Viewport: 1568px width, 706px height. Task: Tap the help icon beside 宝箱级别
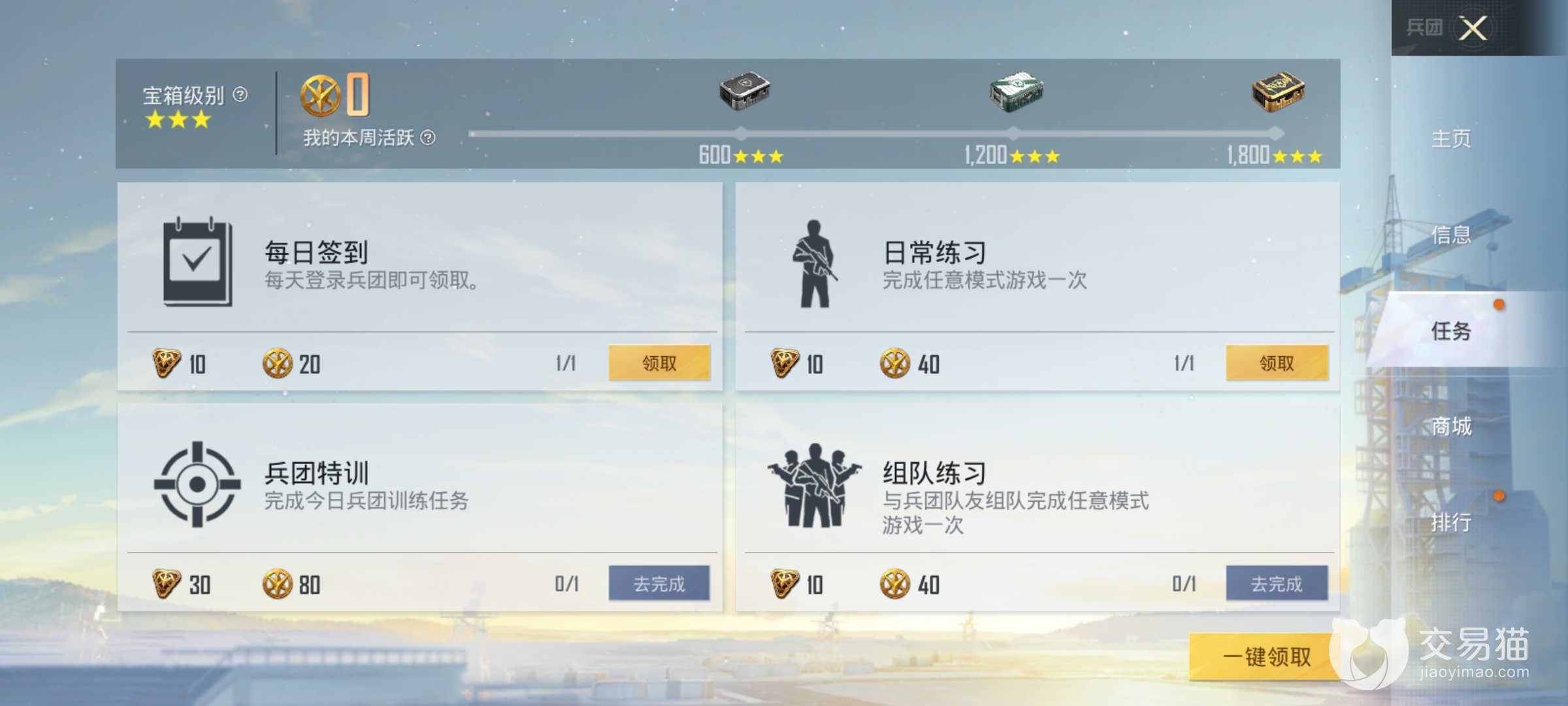(240, 95)
